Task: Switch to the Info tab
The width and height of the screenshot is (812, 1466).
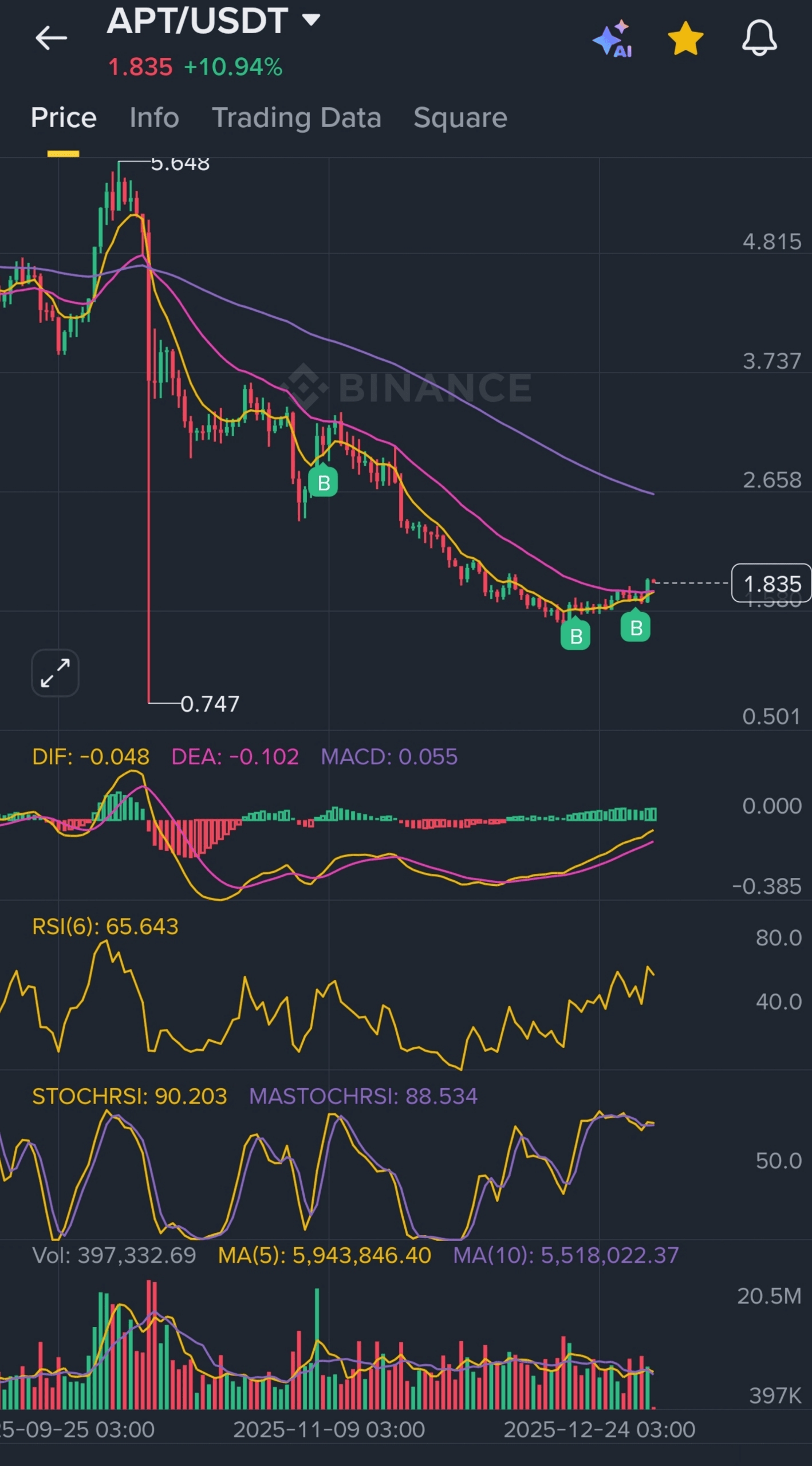Action: (x=154, y=117)
